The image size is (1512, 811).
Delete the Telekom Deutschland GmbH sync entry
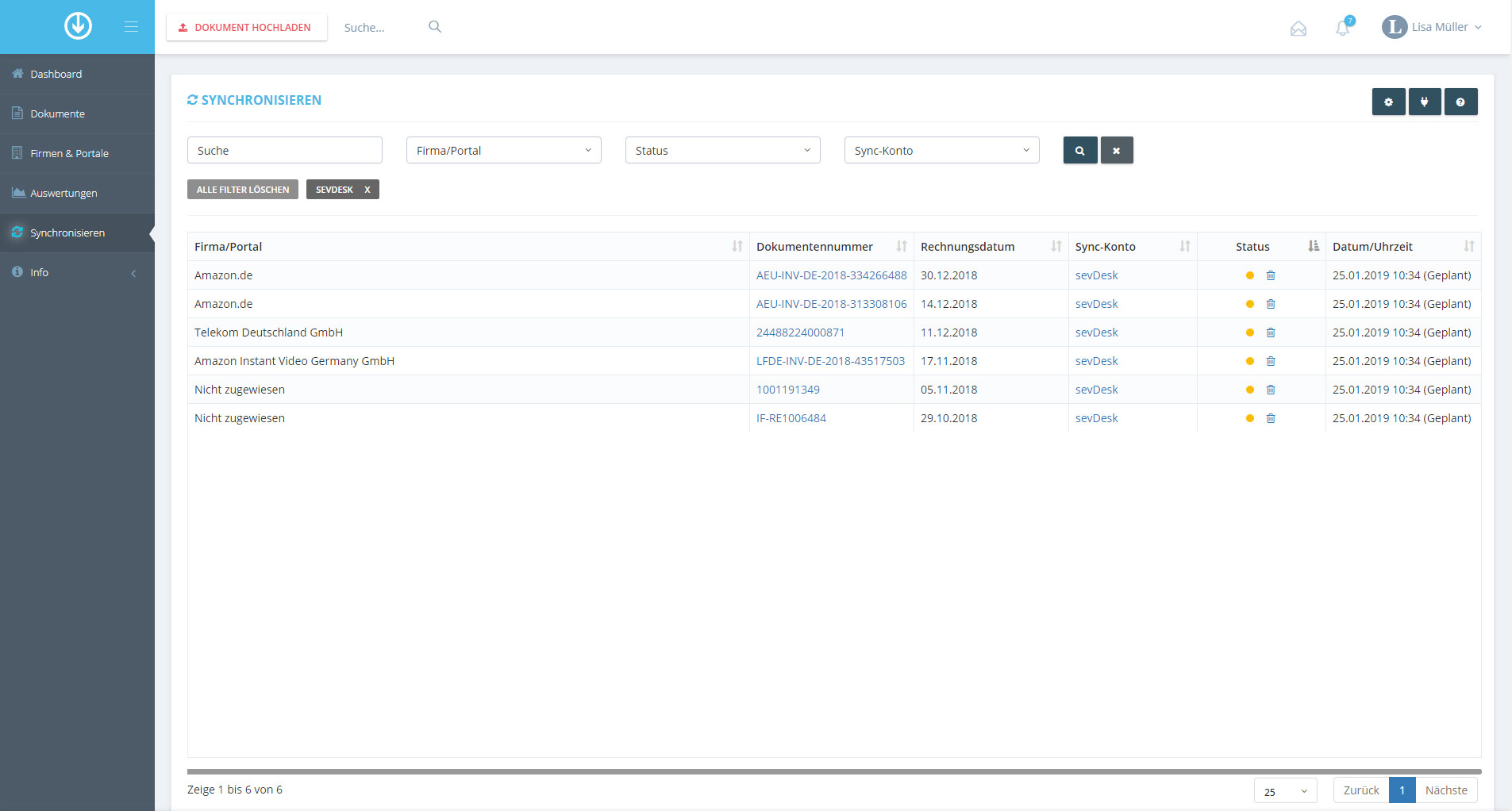(1271, 332)
